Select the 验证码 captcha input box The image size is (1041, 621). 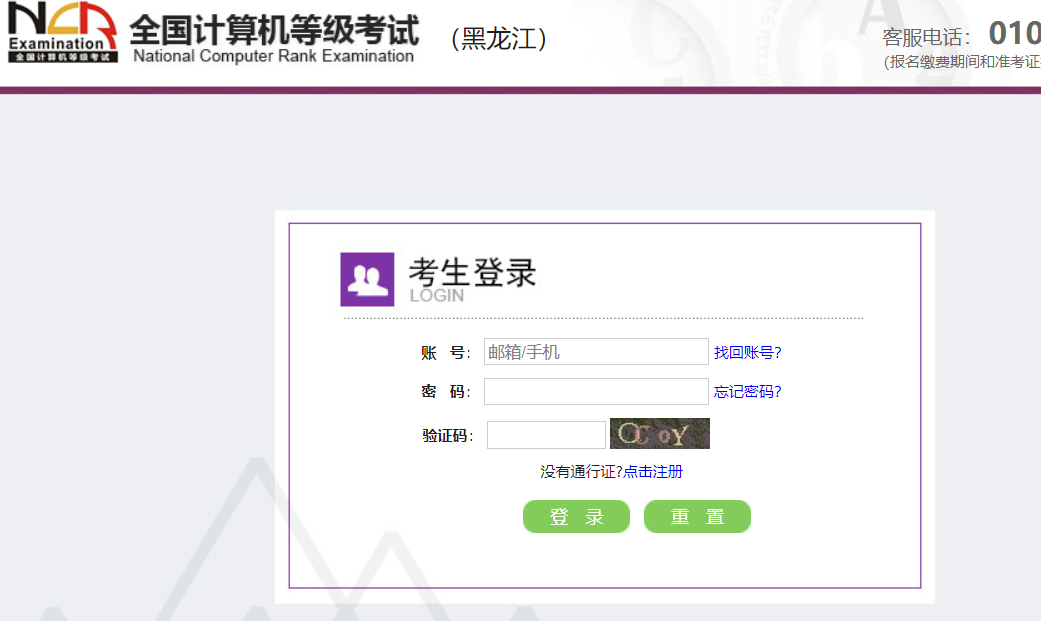(x=546, y=435)
